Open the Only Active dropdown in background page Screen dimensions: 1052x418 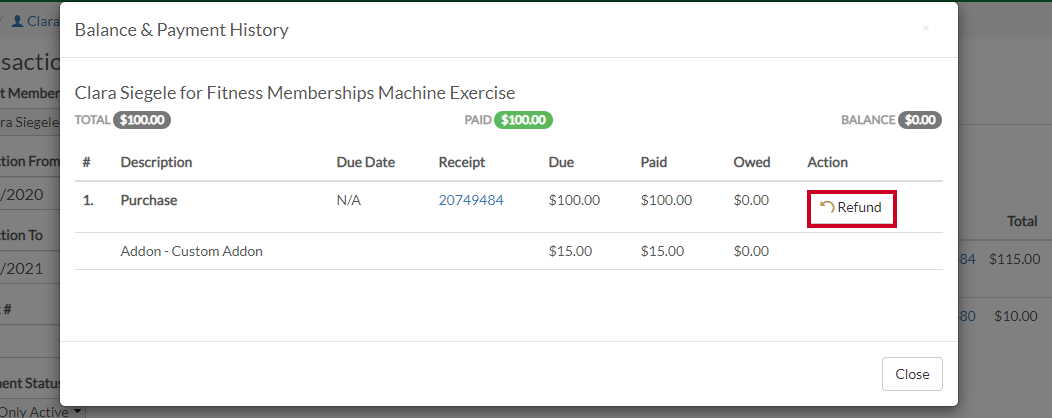point(42,411)
